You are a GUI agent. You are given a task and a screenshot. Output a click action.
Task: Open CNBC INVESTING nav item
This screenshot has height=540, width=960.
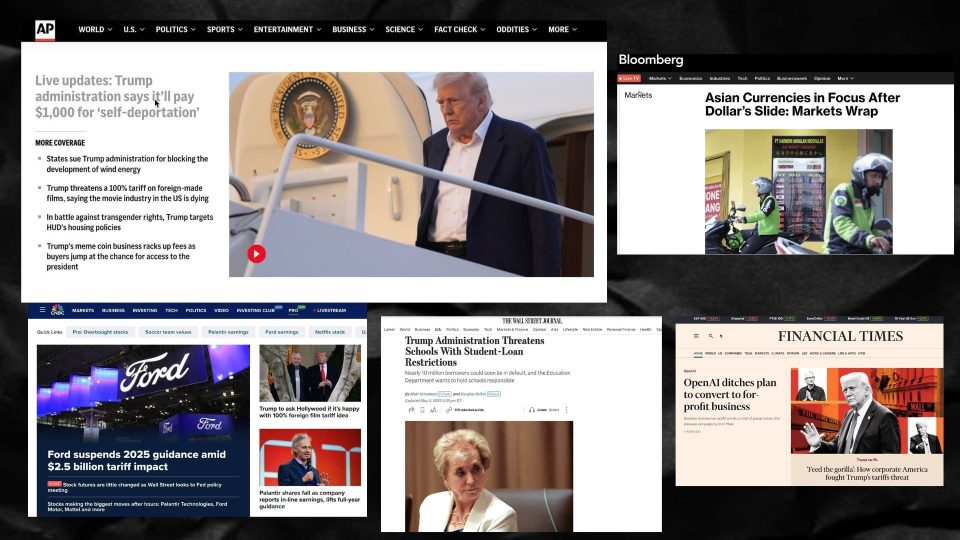(144, 310)
